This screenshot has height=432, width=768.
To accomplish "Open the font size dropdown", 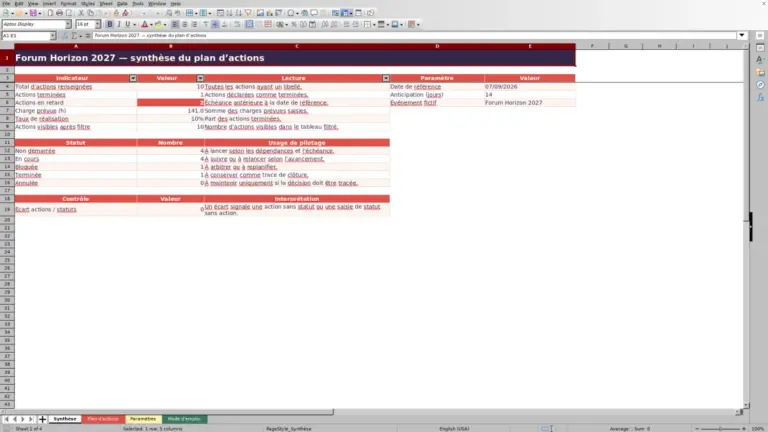I will (97, 24).
